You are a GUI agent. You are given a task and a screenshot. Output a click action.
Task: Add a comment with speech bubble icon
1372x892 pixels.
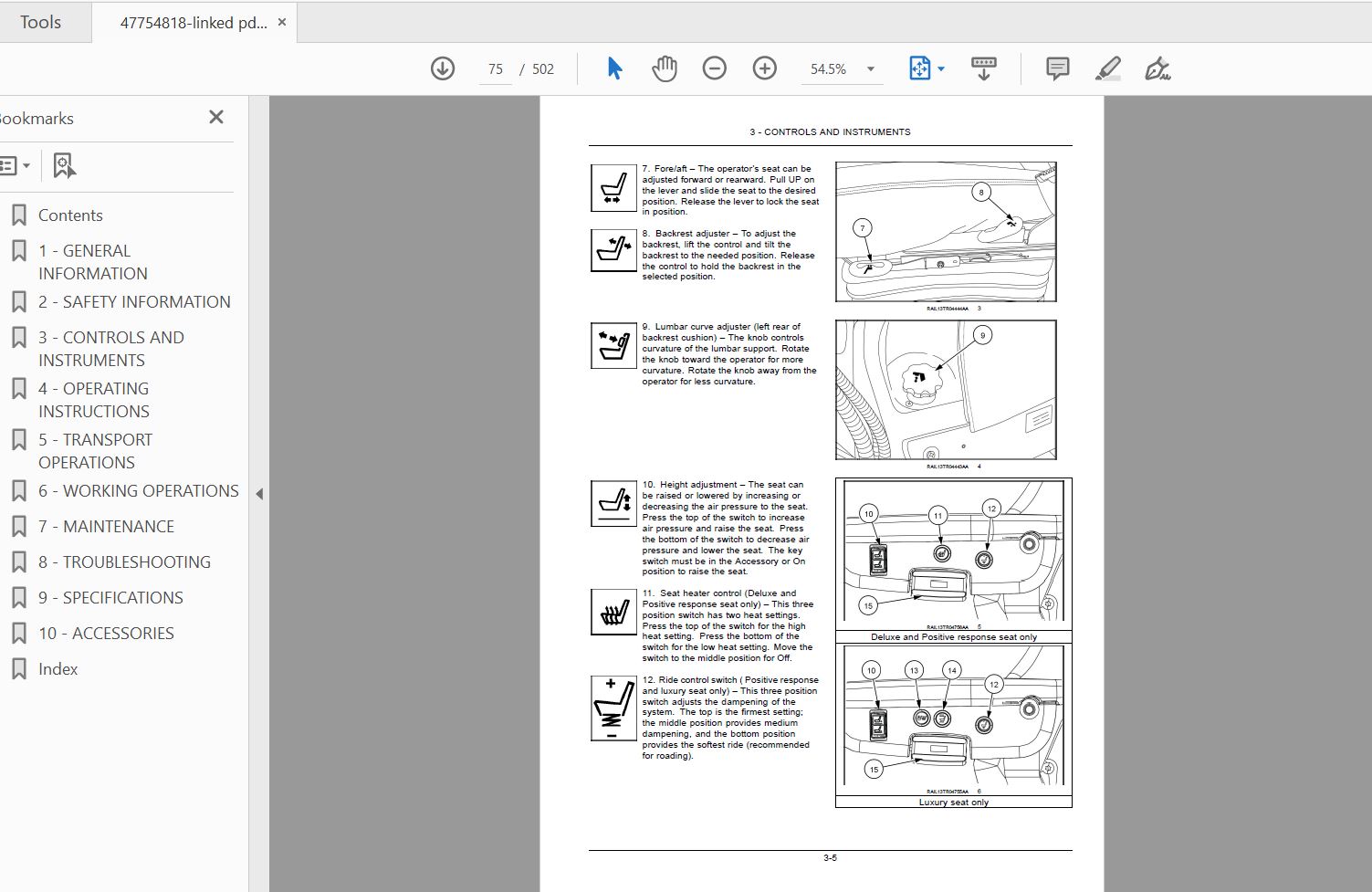point(1058,68)
